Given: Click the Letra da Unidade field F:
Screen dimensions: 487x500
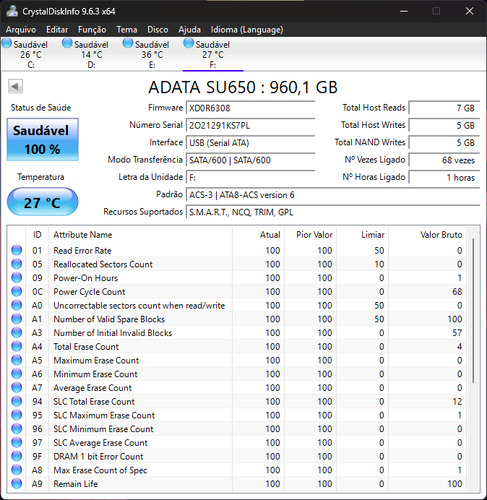Looking at the screenshot, I should click(250, 177).
